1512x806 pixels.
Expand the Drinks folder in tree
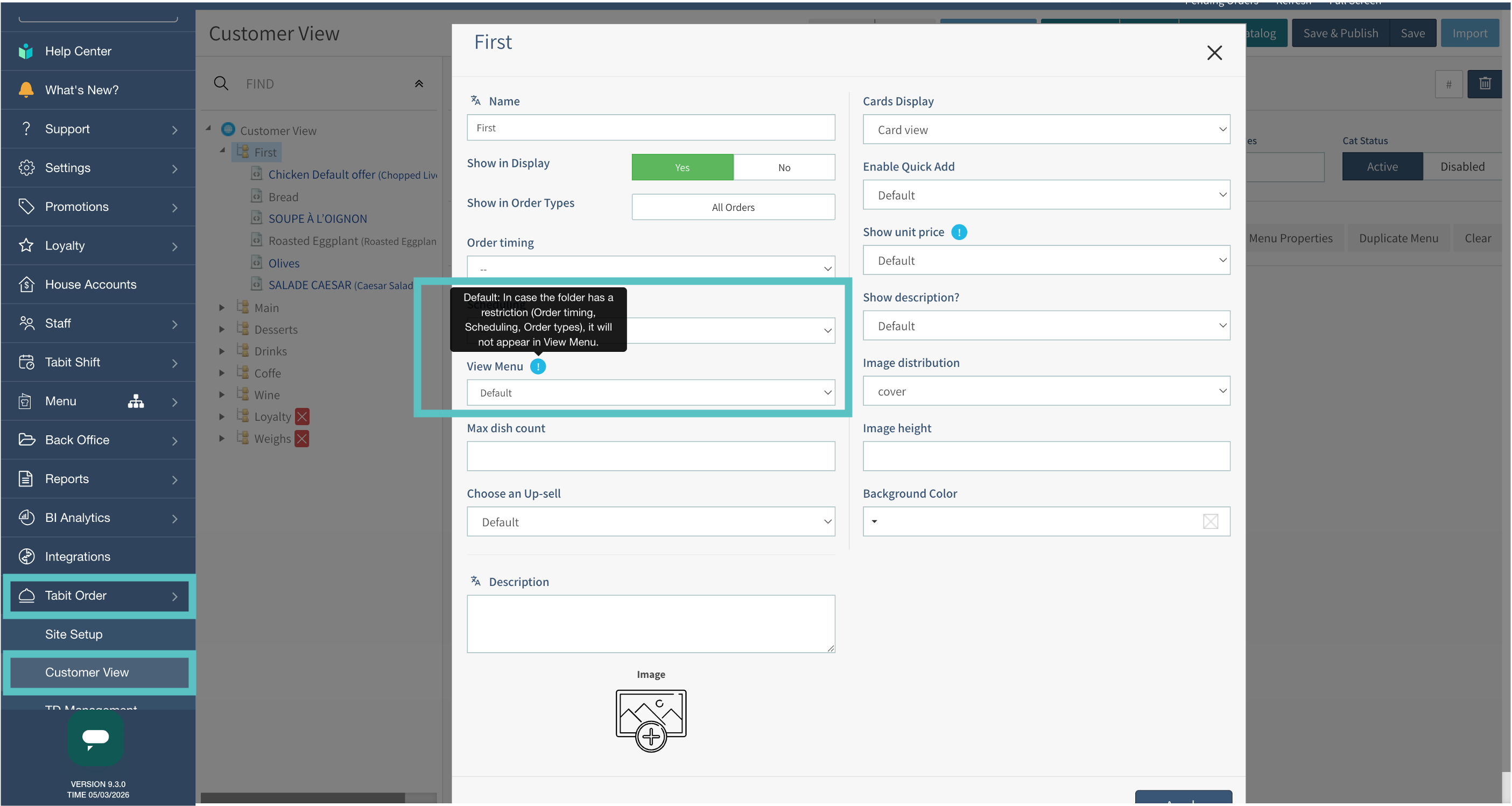click(x=222, y=351)
